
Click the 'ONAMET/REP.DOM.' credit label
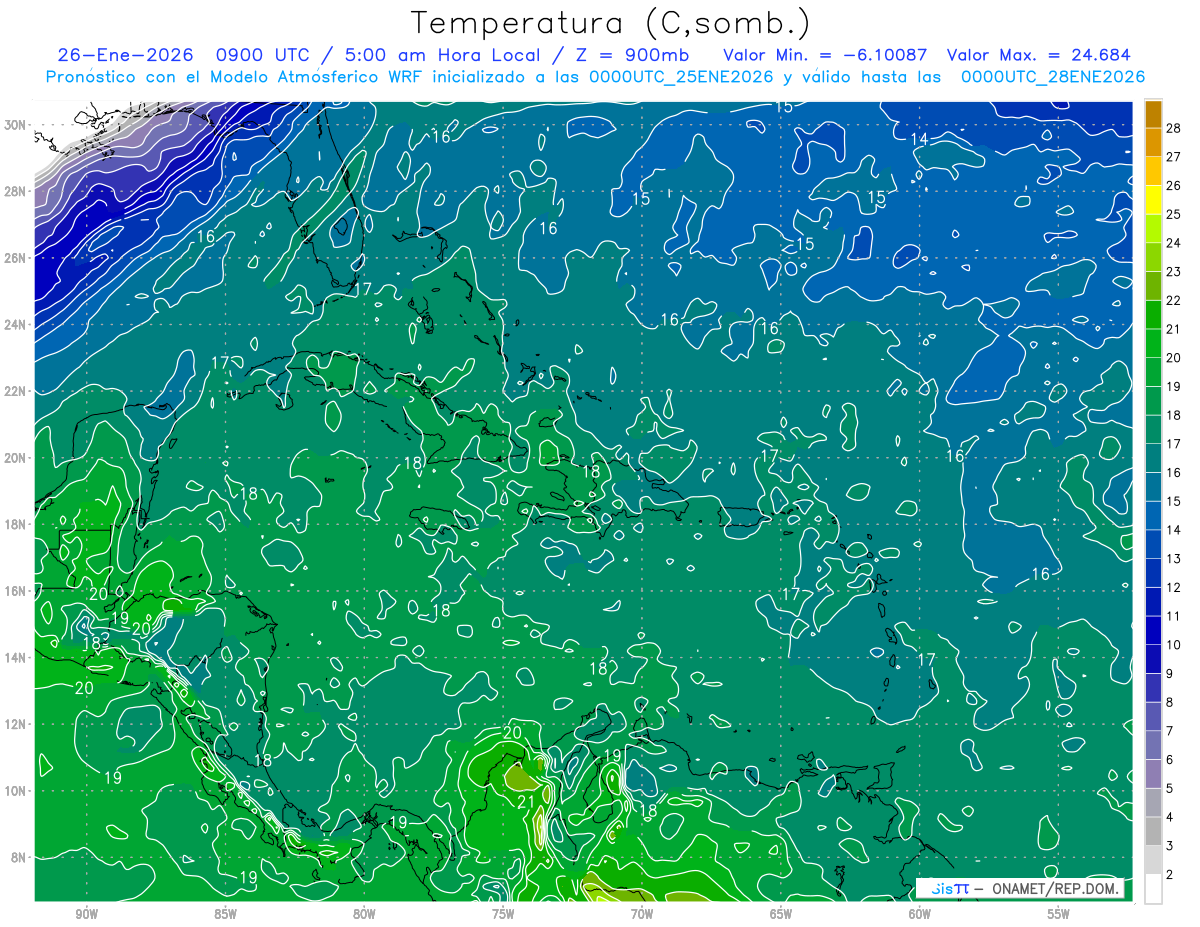[1056, 889]
